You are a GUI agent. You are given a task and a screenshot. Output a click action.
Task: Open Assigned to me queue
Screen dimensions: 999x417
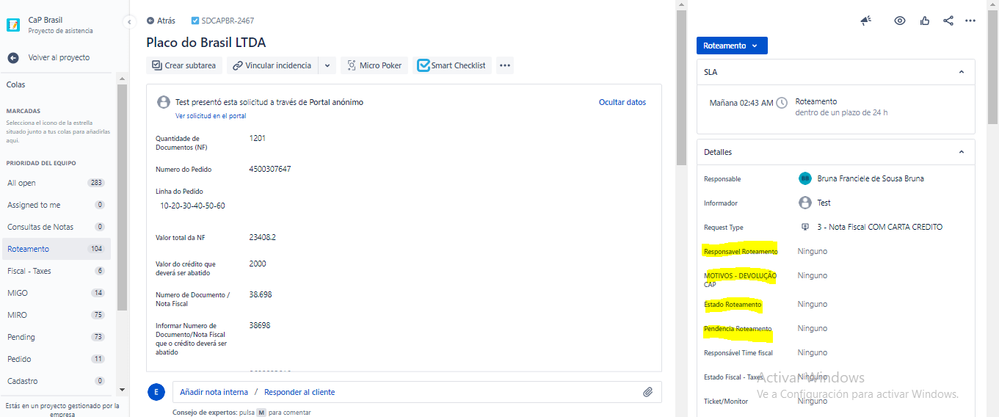(56, 205)
